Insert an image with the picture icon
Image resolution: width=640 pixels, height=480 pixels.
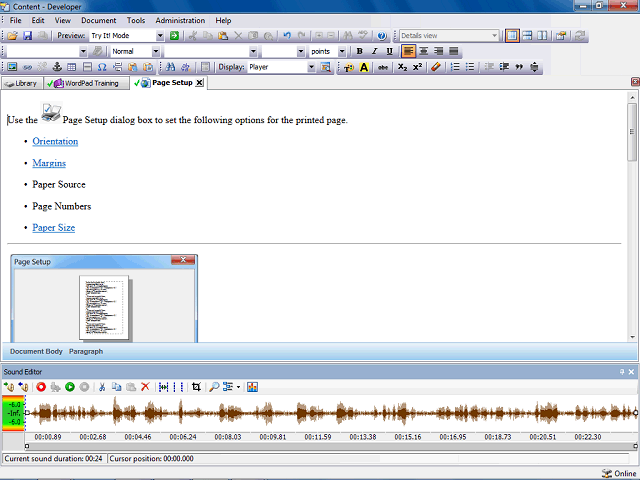[12, 67]
